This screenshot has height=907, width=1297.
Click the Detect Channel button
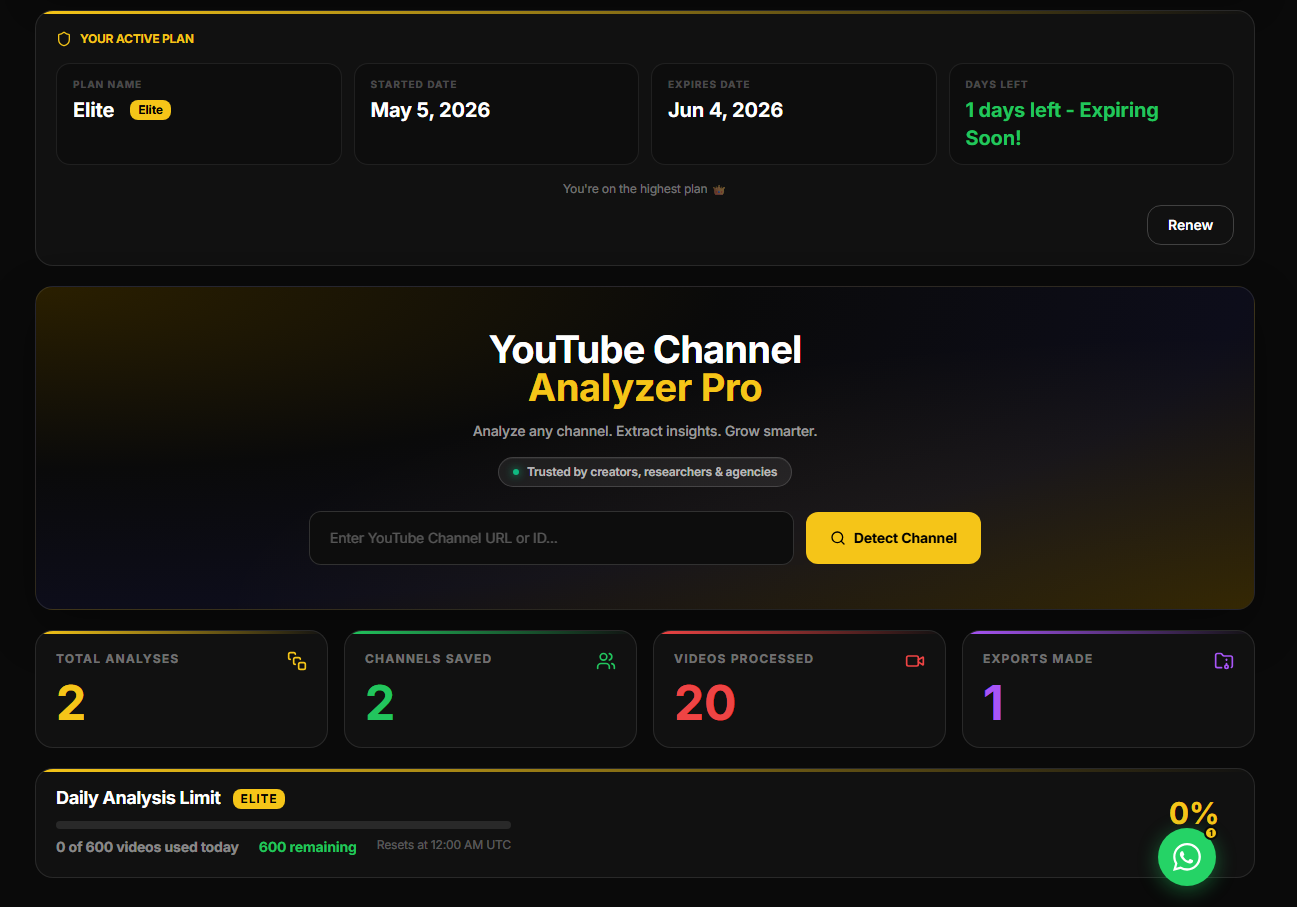click(893, 538)
